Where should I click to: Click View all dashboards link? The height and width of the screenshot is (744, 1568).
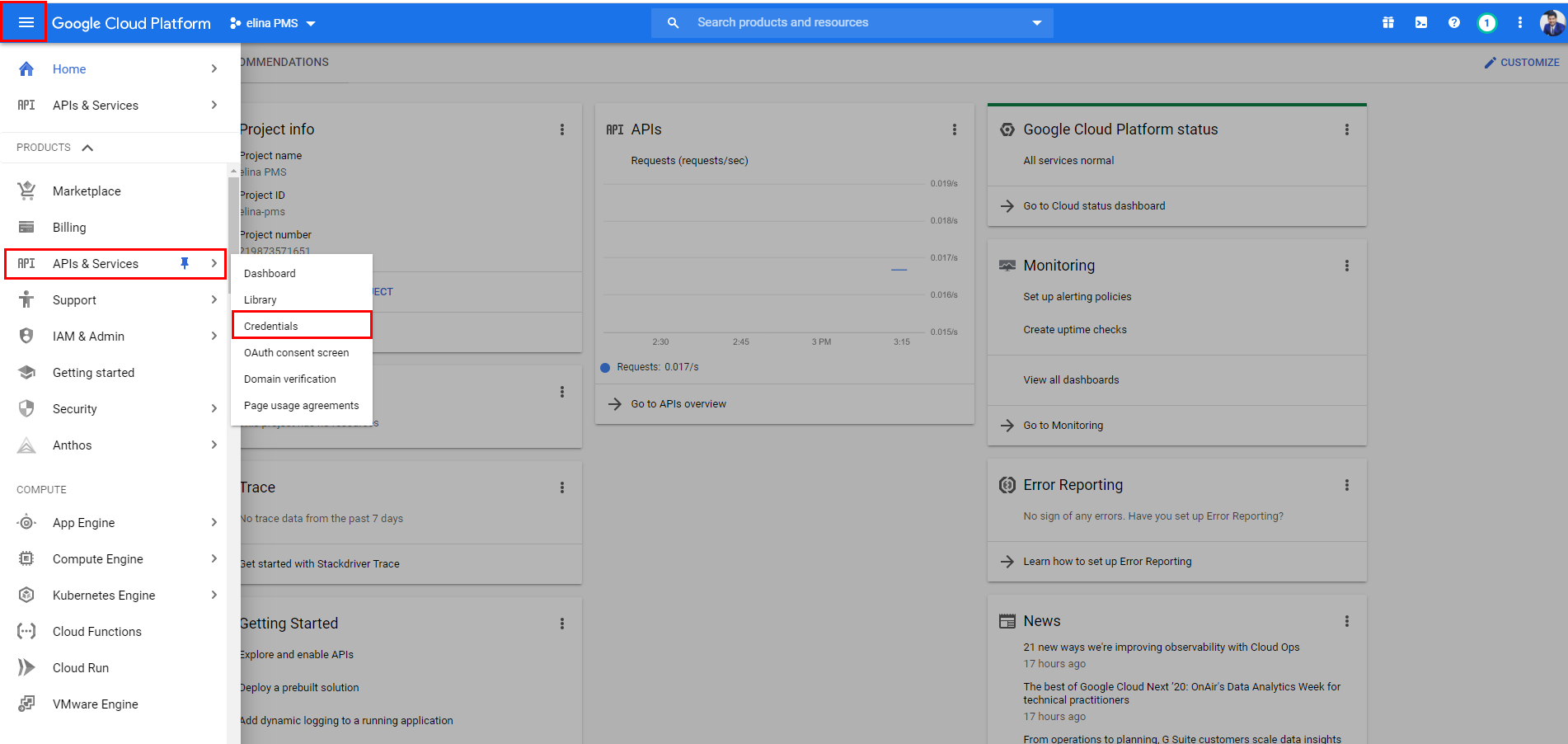click(1072, 379)
